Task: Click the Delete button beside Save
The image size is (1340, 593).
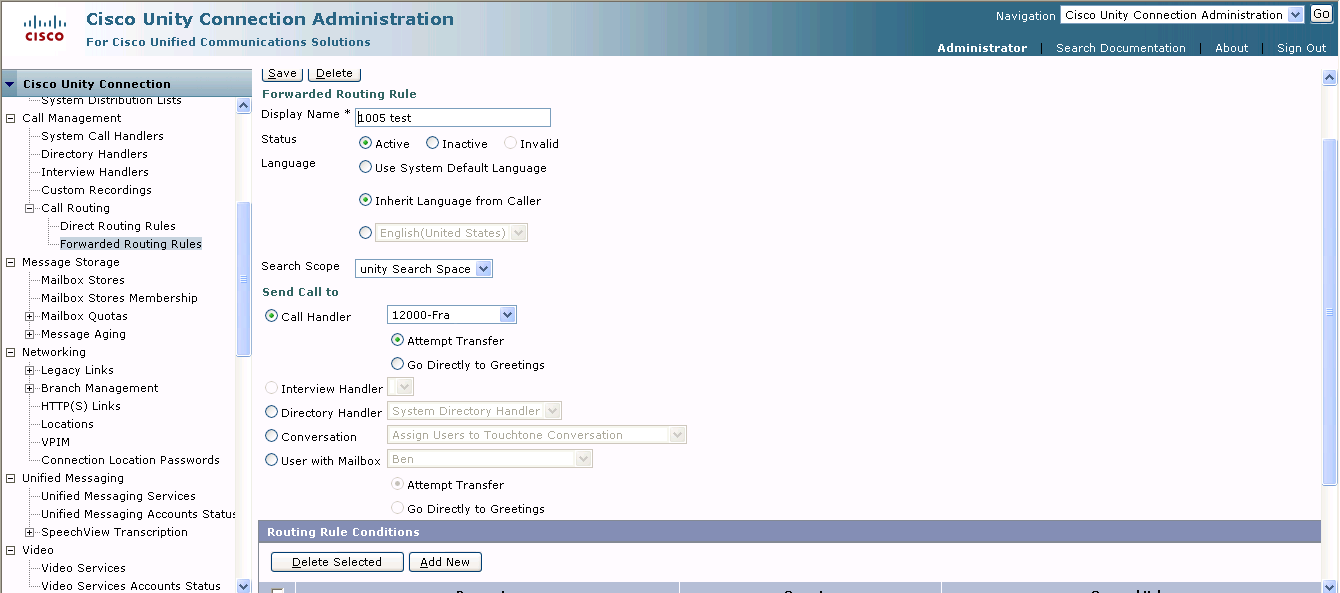Action: [x=334, y=73]
